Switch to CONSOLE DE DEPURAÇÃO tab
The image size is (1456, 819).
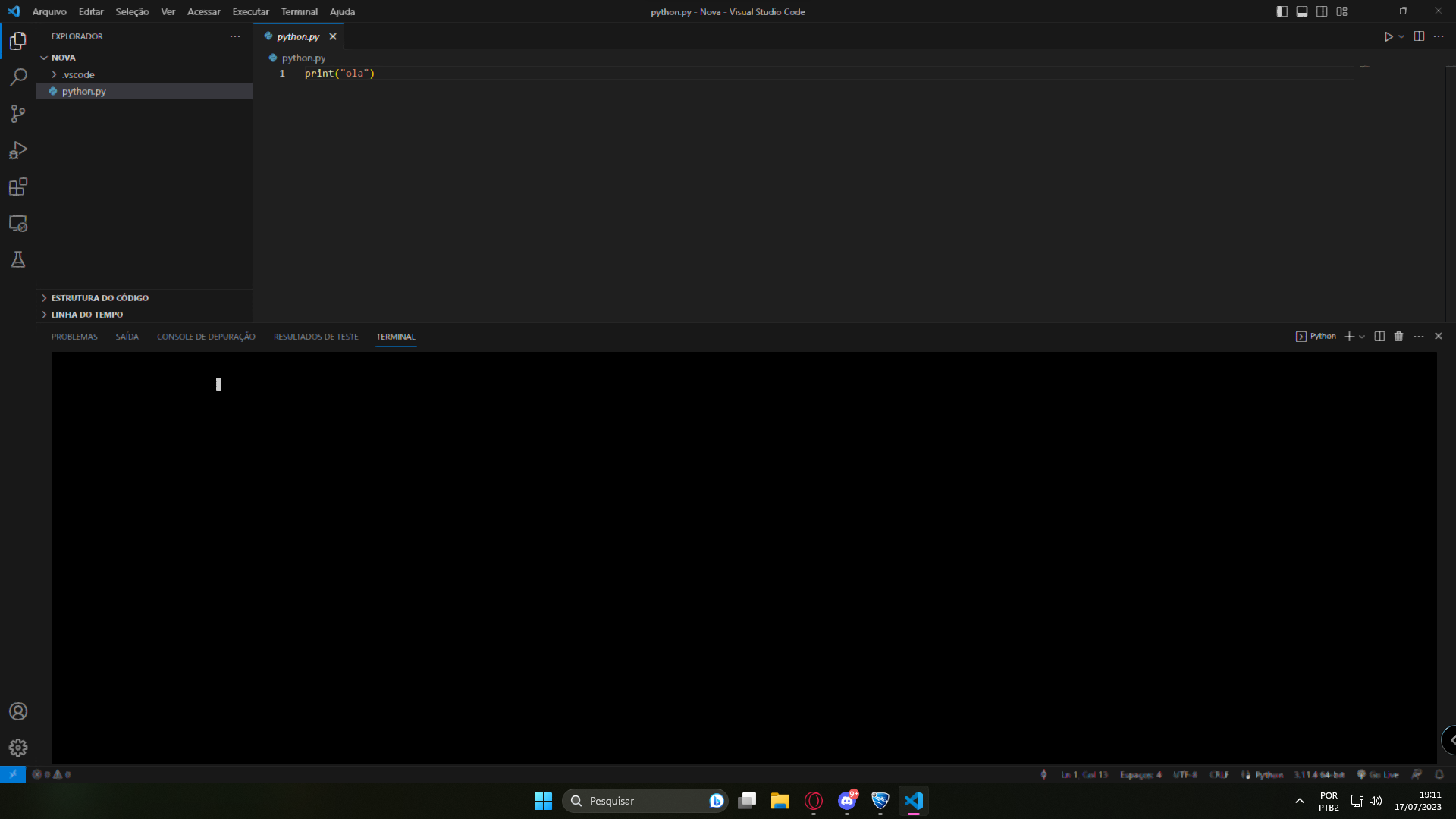pos(206,337)
